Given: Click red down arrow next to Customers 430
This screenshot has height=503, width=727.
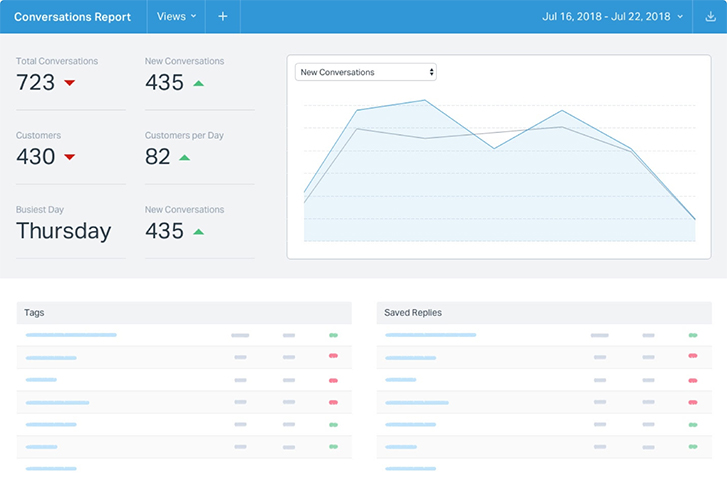Looking at the screenshot, I should 69,157.
